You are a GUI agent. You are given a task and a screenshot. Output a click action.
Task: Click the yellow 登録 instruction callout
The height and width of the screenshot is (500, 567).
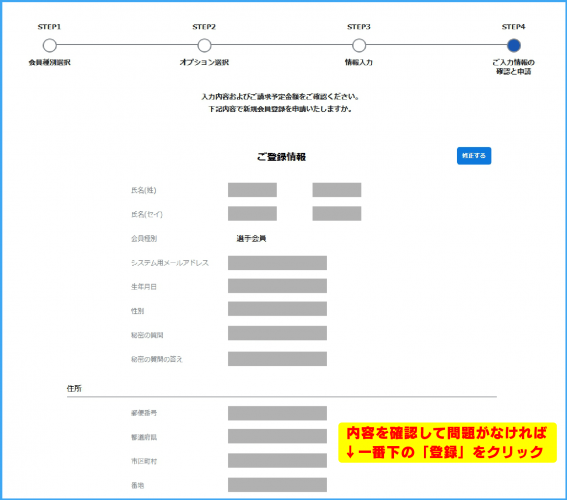(447, 443)
